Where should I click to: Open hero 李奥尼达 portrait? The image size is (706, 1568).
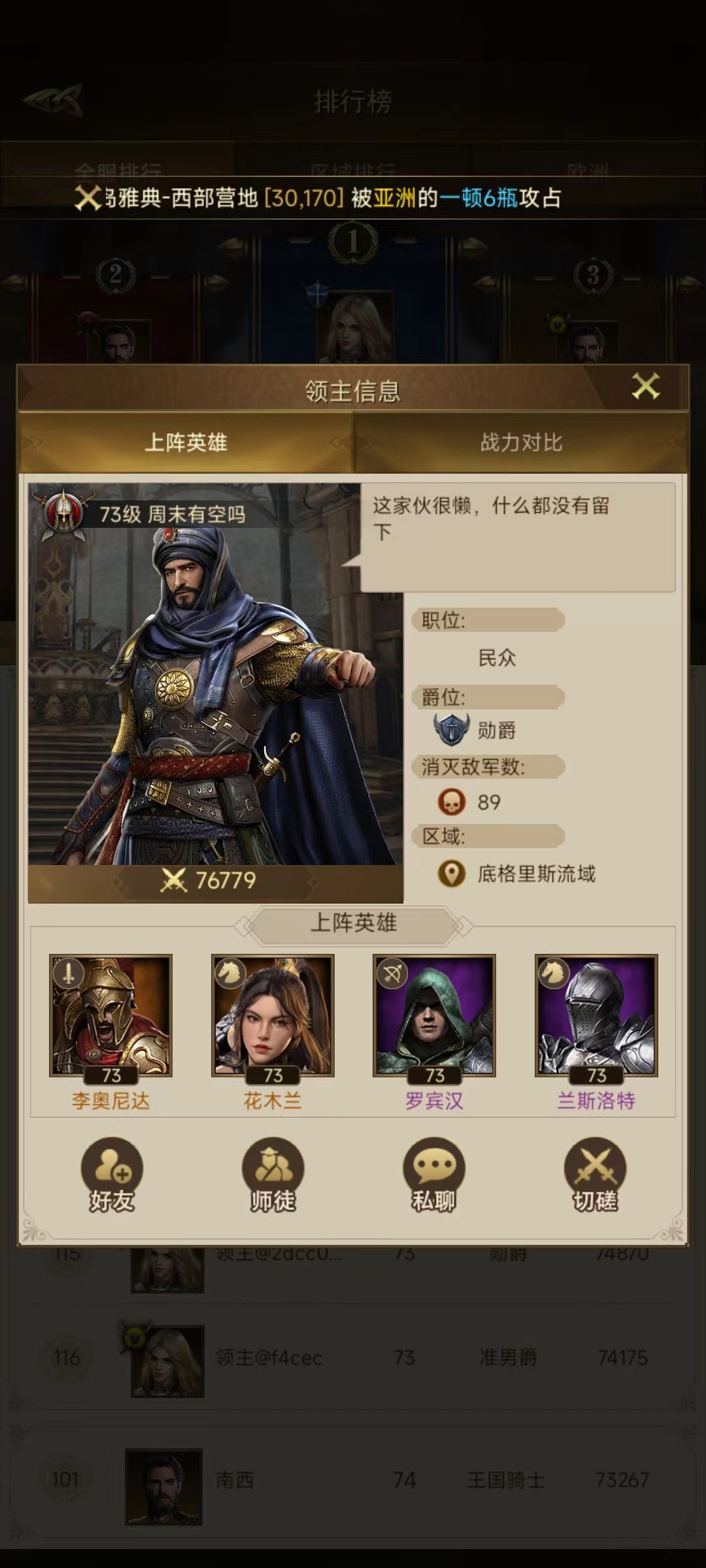(x=110, y=1015)
